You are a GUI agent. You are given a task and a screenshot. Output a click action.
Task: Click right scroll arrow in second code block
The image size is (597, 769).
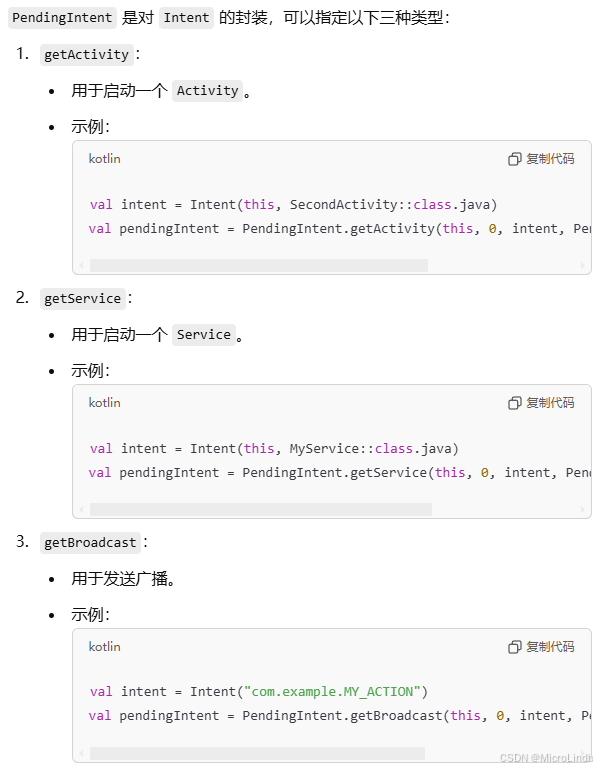582,509
